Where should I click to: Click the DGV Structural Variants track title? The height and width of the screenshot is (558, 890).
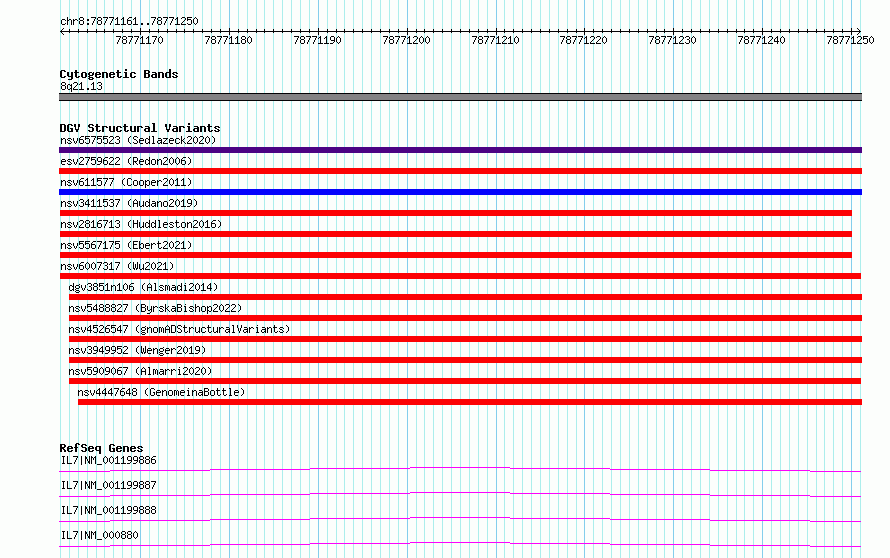140,128
